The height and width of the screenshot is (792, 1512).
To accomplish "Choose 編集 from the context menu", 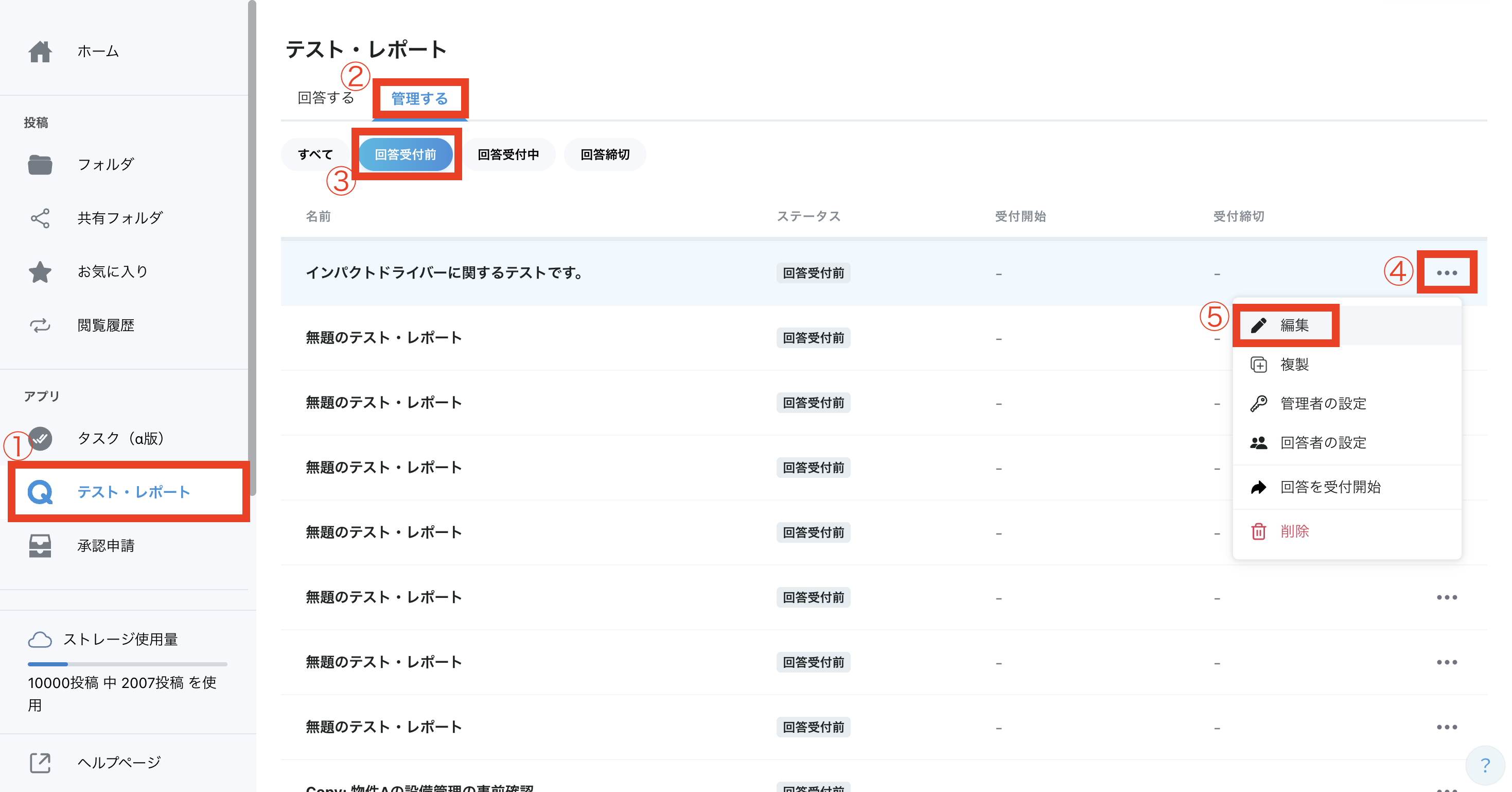I will (x=1294, y=325).
